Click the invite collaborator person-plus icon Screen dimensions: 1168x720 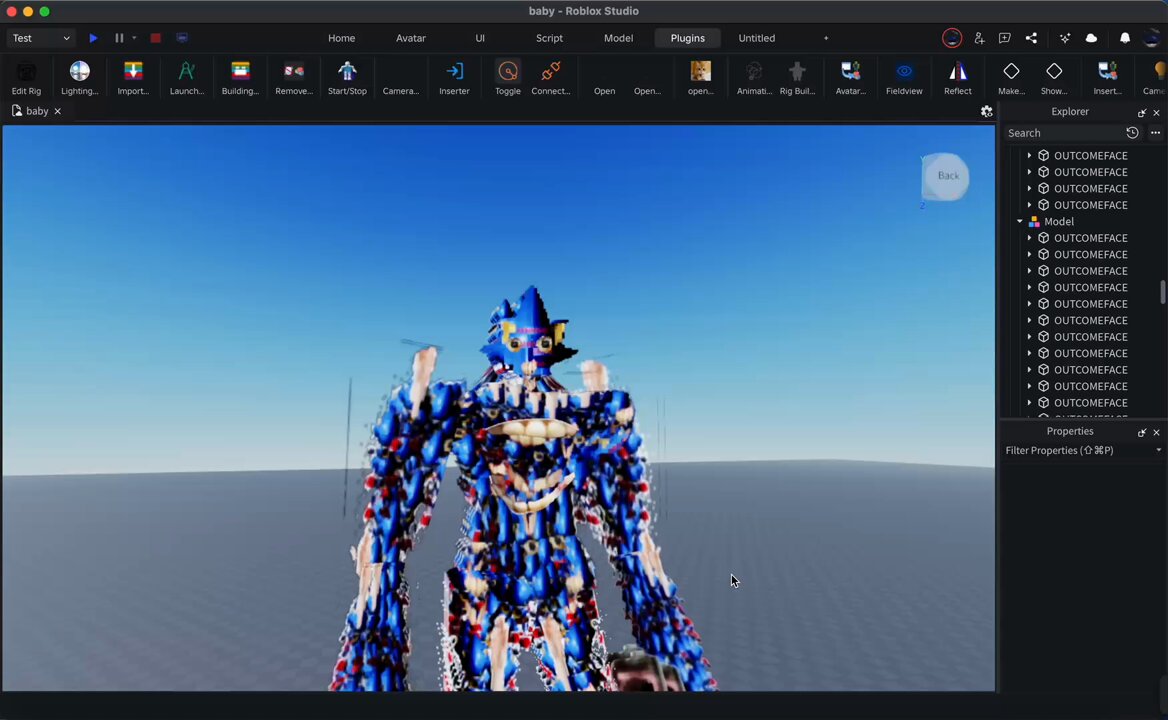(980, 38)
